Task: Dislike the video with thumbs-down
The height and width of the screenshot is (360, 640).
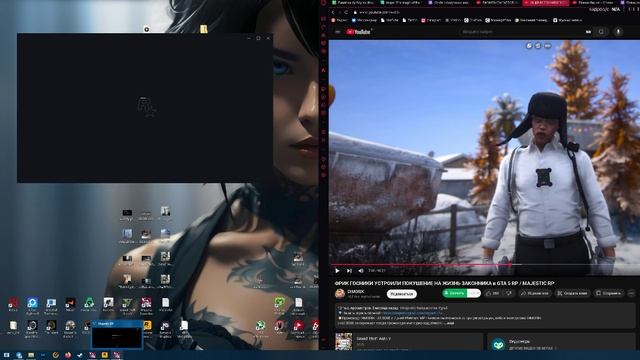Action: point(509,293)
